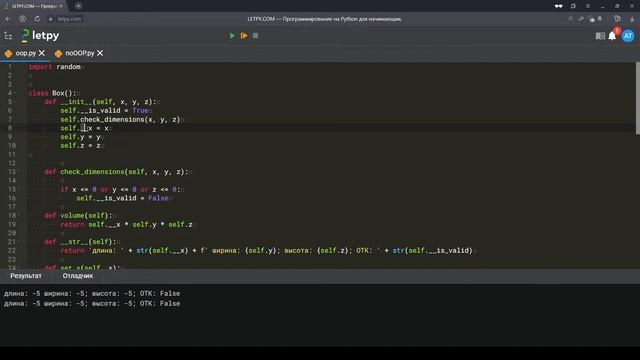Viewport: 640px width, 360px height.
Task: Open browser extensions shield icon
Action: (x=617, y=19)
